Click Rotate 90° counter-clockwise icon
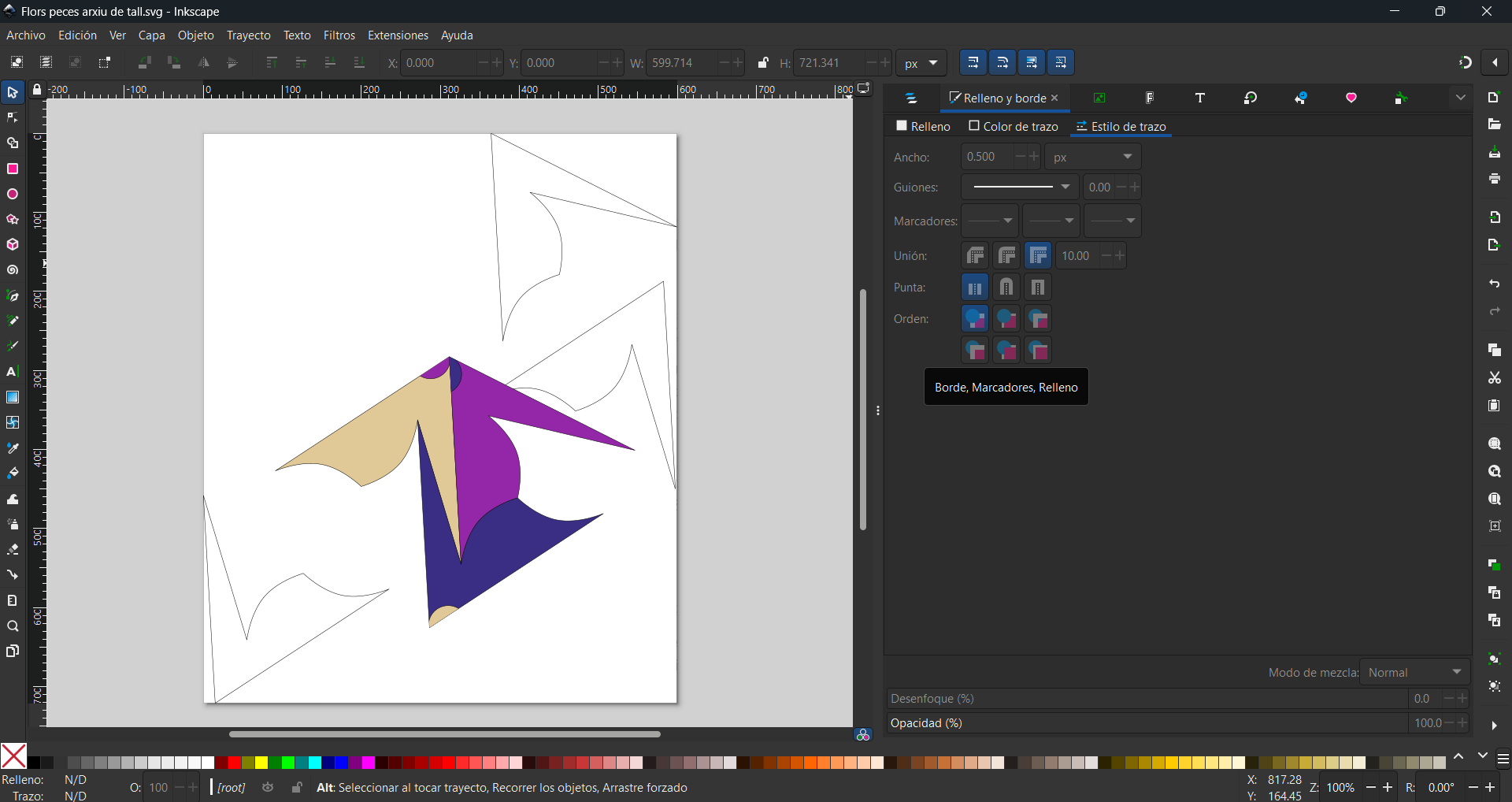The width and height of the screenshot is (1512, 802). [144, 63]
